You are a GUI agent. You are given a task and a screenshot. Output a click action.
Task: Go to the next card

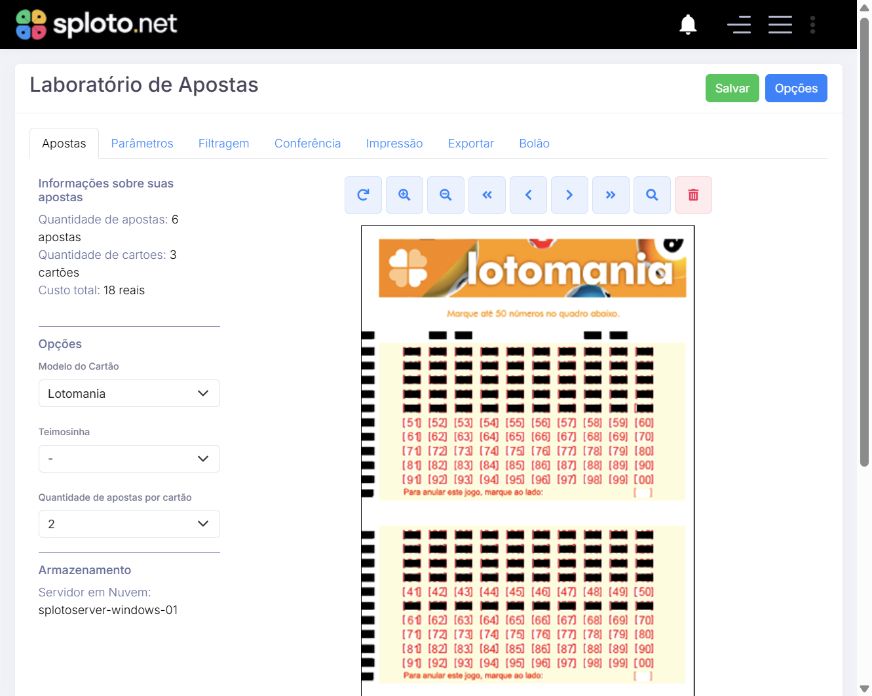coord(569,195)
